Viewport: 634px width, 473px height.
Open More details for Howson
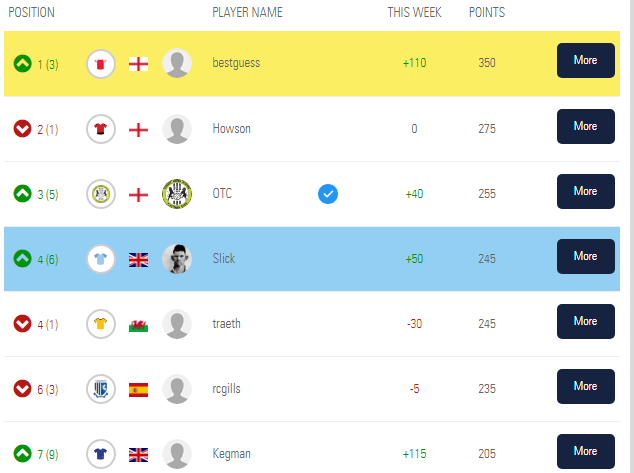pyautogui.click(x=585, y=127)
